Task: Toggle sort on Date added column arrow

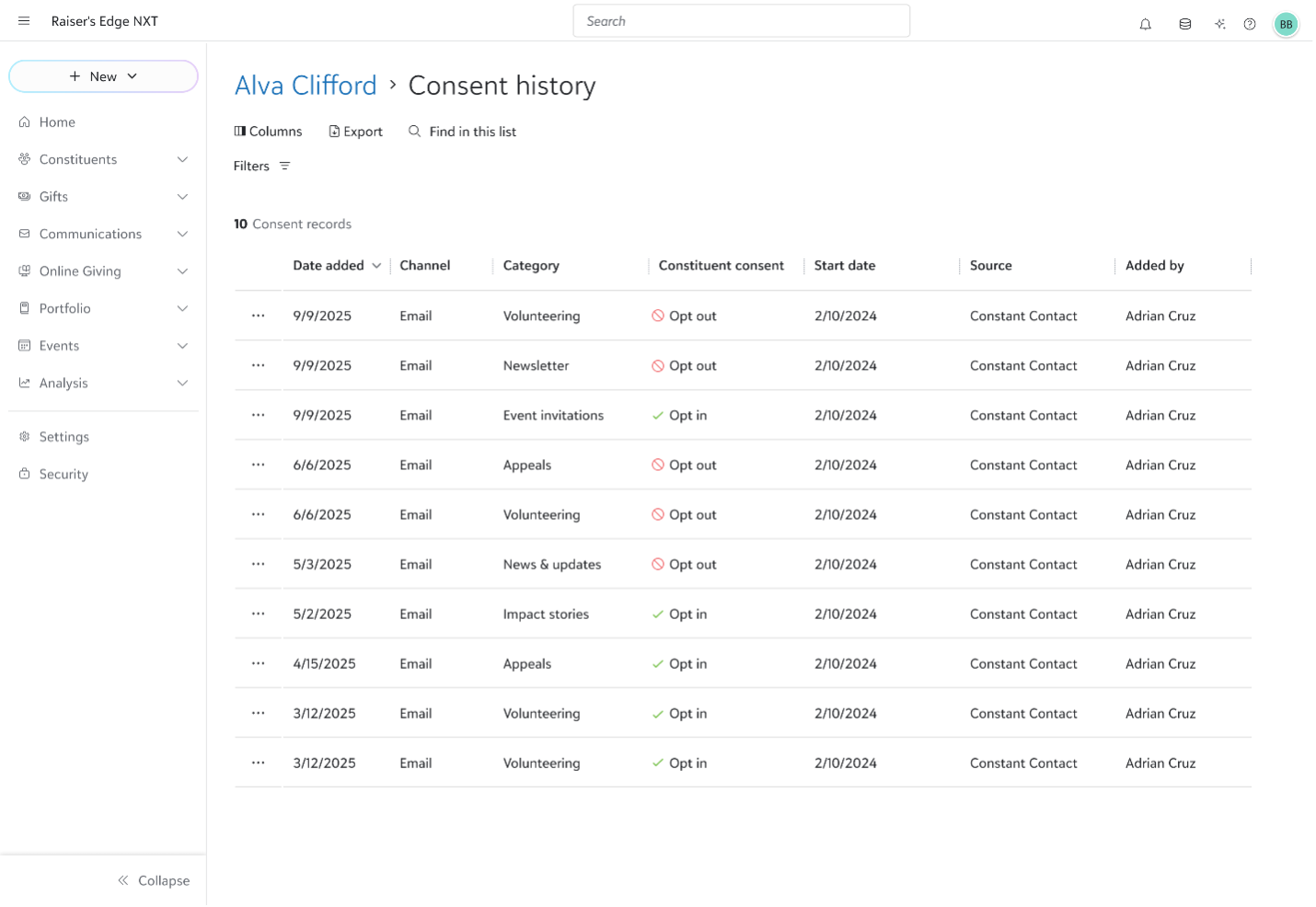Action: coord(376,266)
